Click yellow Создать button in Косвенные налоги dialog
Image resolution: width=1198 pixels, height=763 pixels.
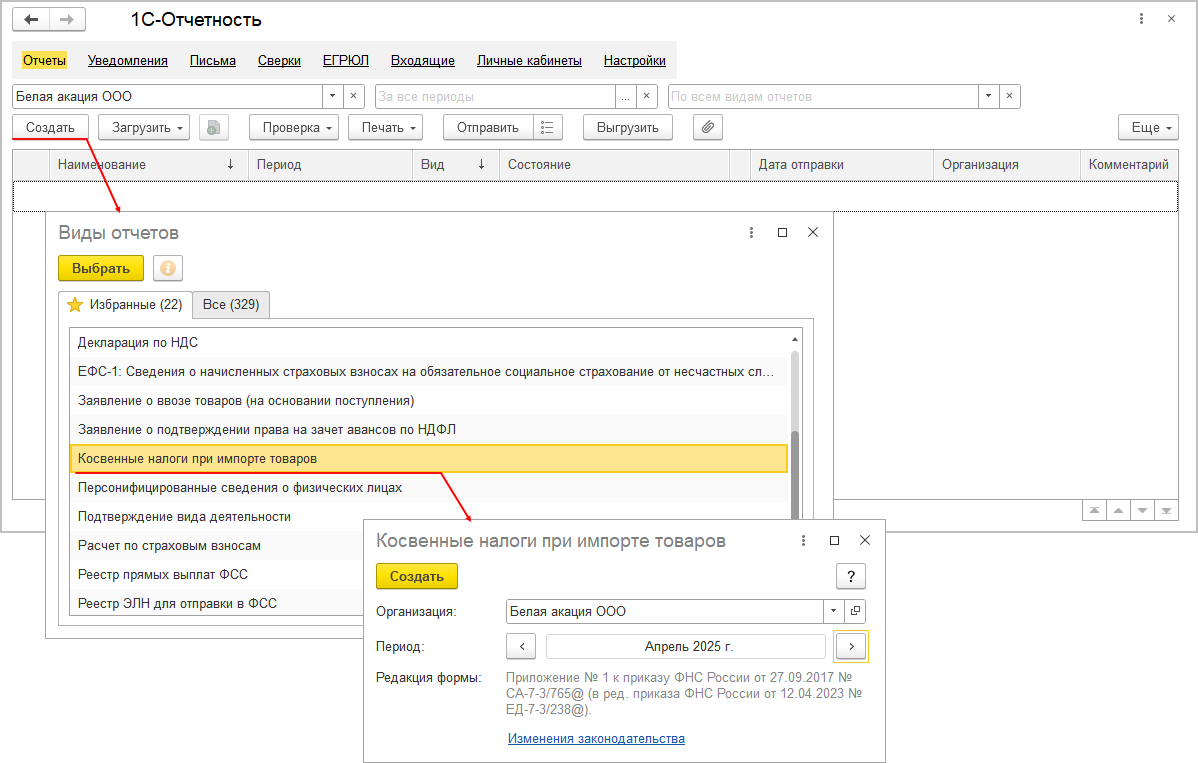pos(416,577)
